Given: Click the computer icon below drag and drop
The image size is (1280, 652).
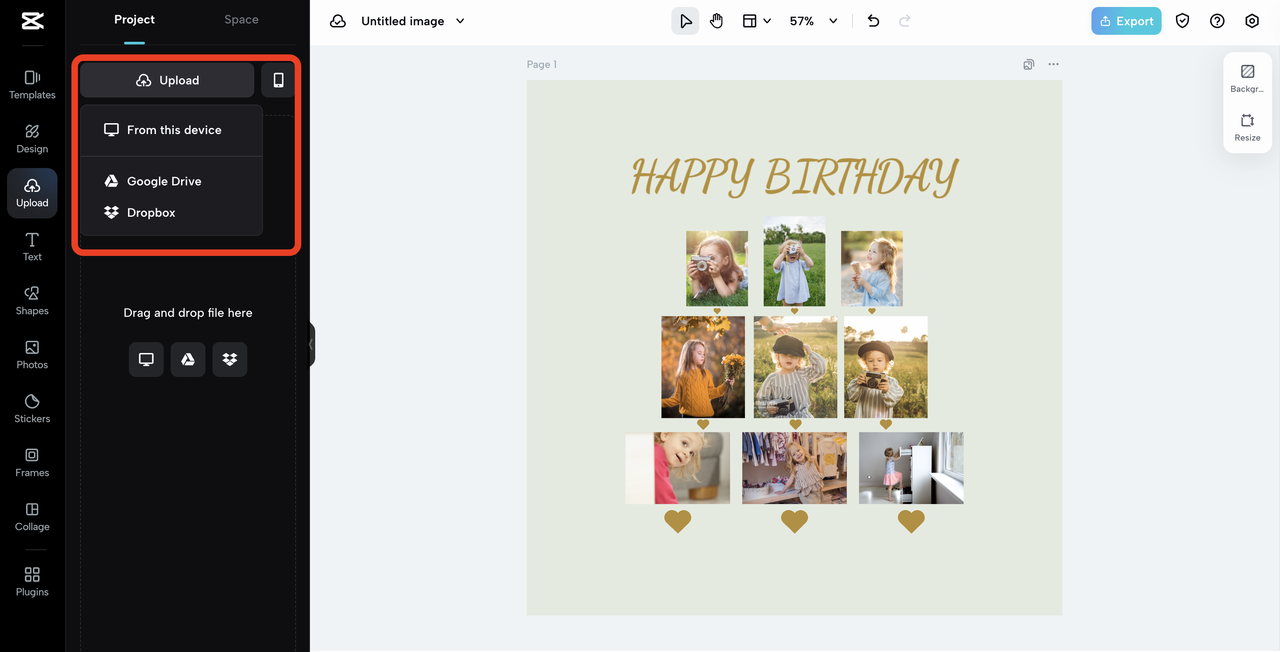Looking at the screenshot, I should pyautogui.click(x=146, y=360).
